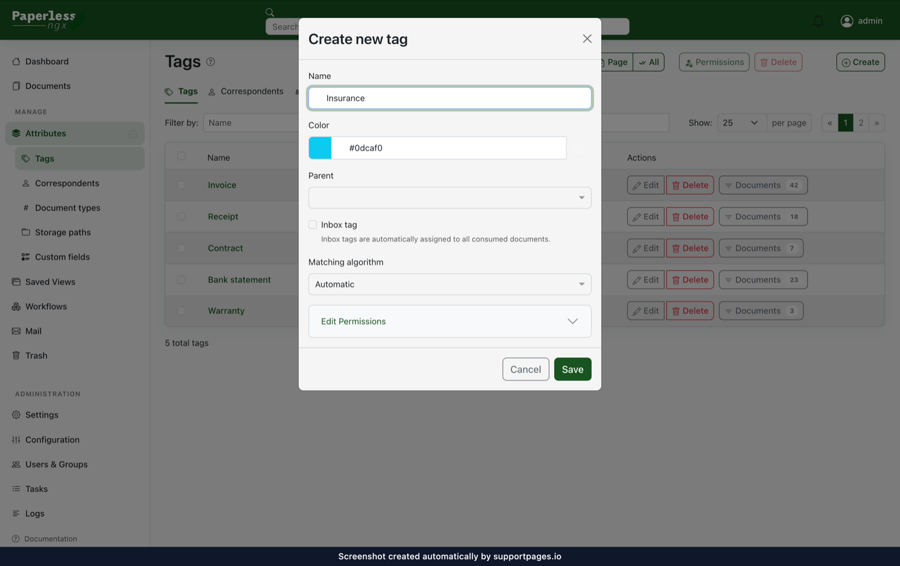The height and width of the screenshot is (566, 900).
Task: Save the new Insurance tag
Action: [572, 369]
